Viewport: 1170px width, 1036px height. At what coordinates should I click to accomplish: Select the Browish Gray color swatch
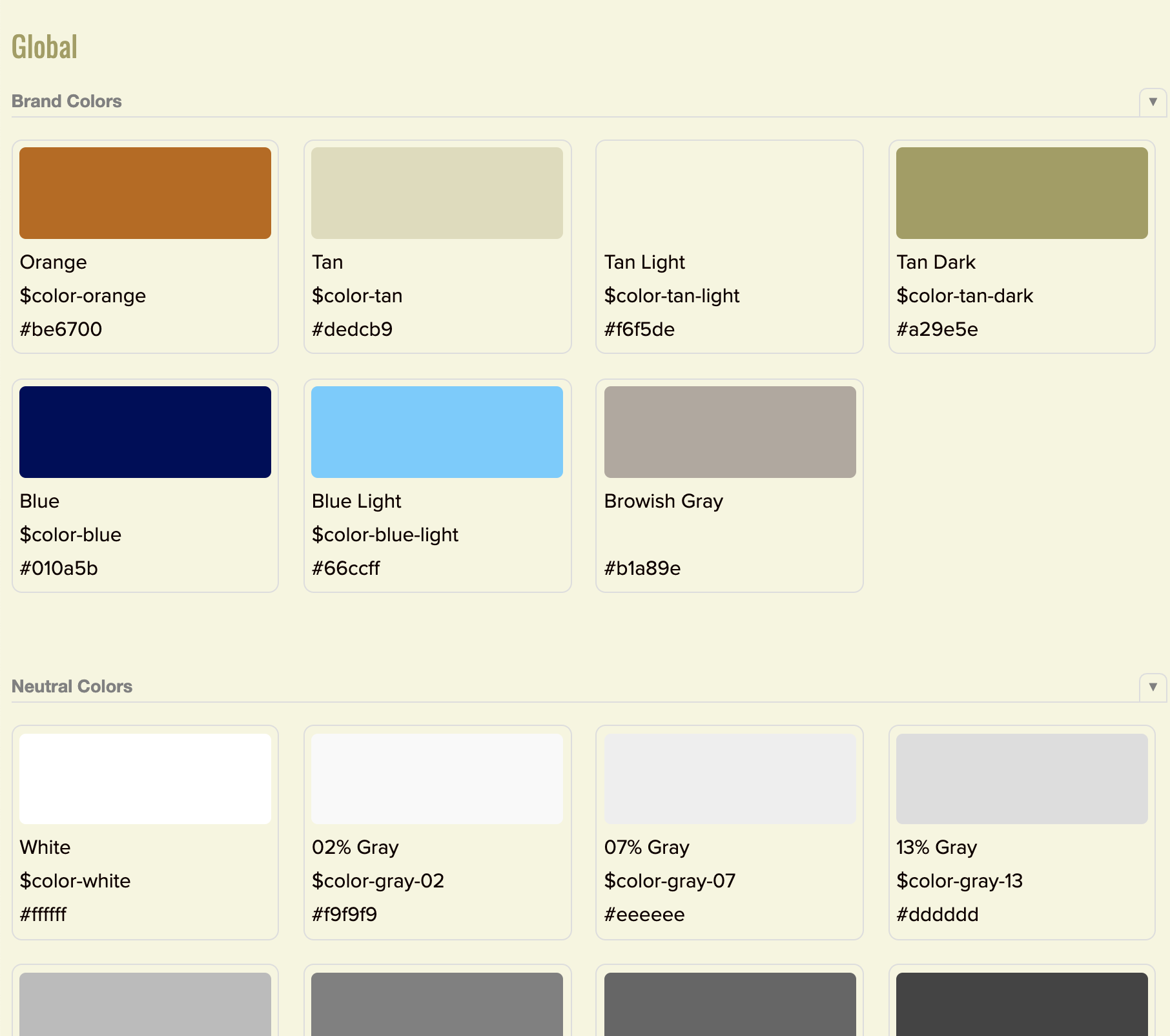pos(730,432)
